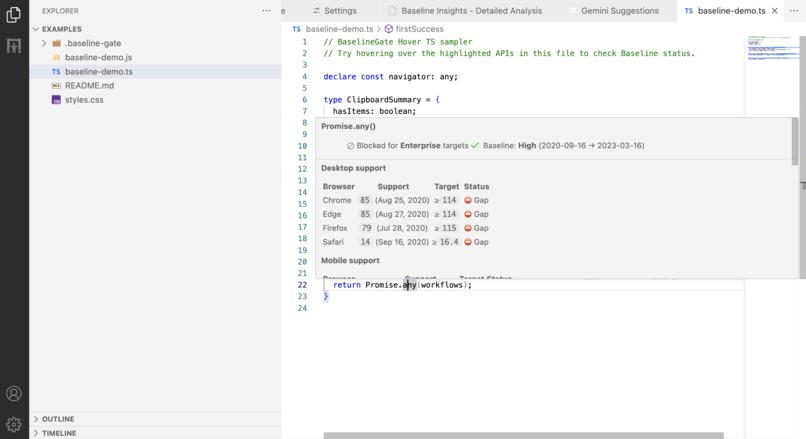The width and height of the screenshot is (806, 439).
Task: Click Chrome version 85 cell
Action: point(364,200)
